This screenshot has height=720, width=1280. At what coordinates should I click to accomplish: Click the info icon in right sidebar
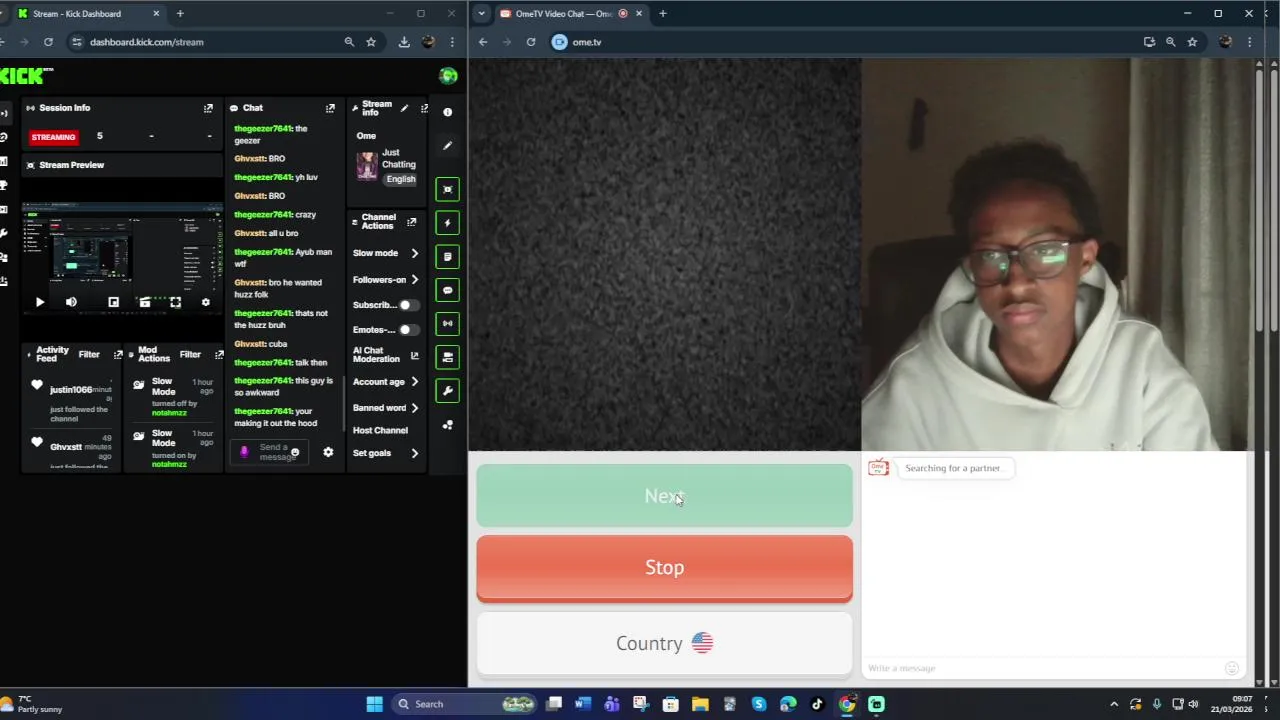pyautogui.click(x=448, y=112)
